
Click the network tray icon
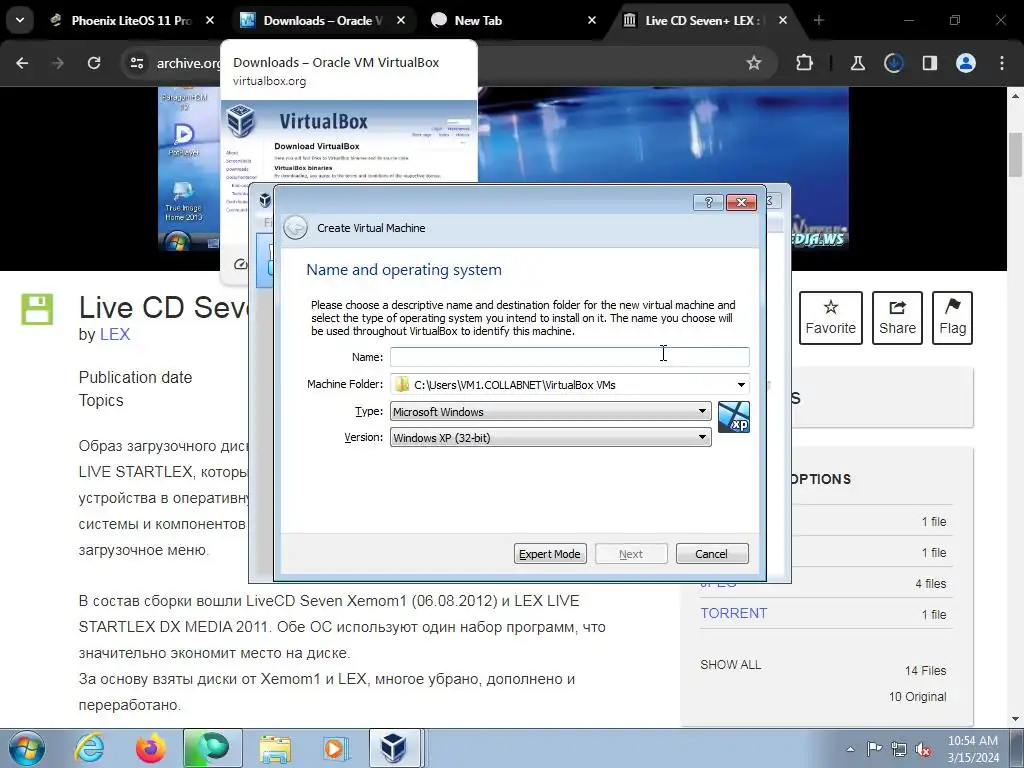(899, 749)
